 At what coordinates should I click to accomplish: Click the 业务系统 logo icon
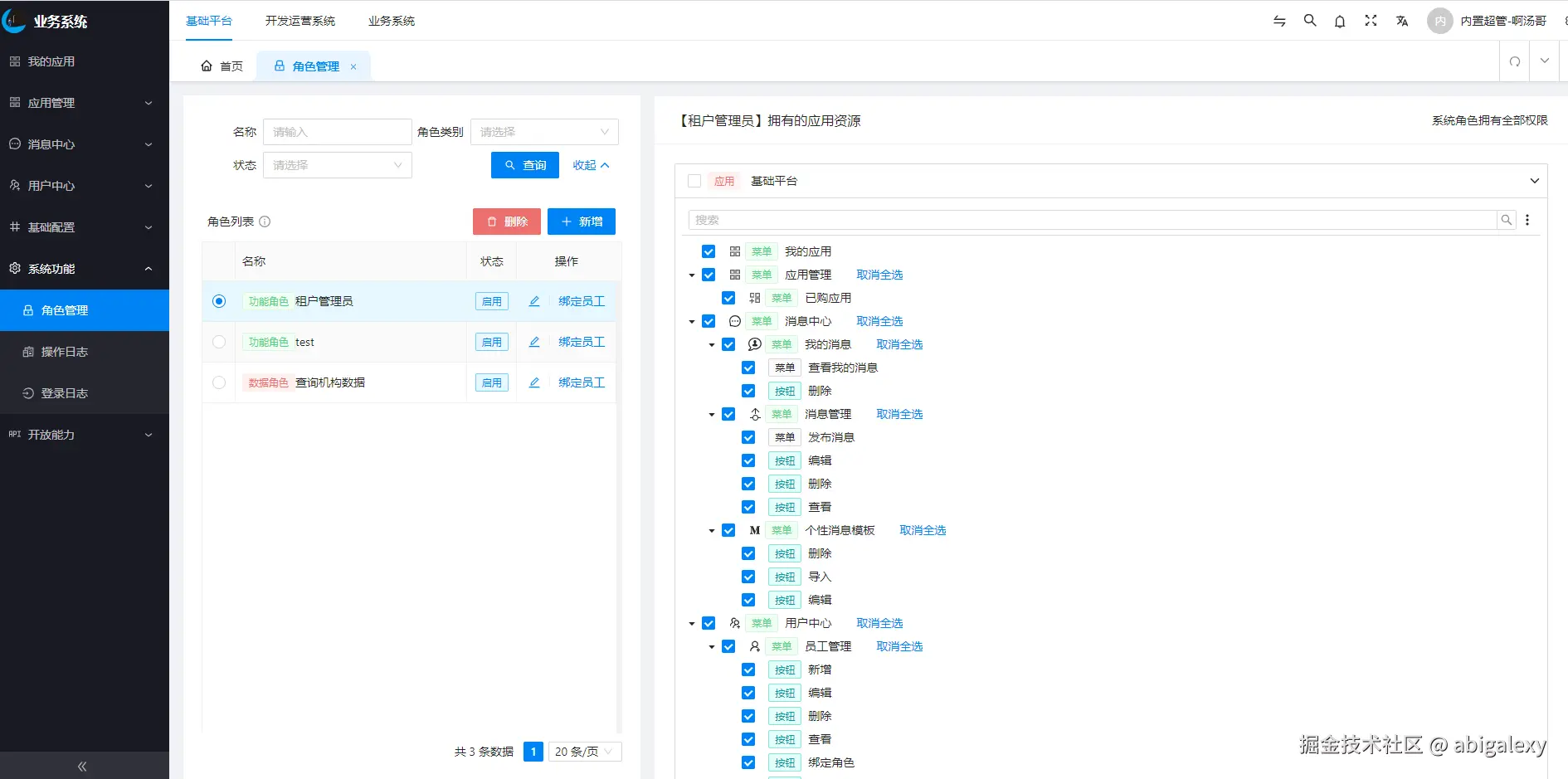click(14, 21)
